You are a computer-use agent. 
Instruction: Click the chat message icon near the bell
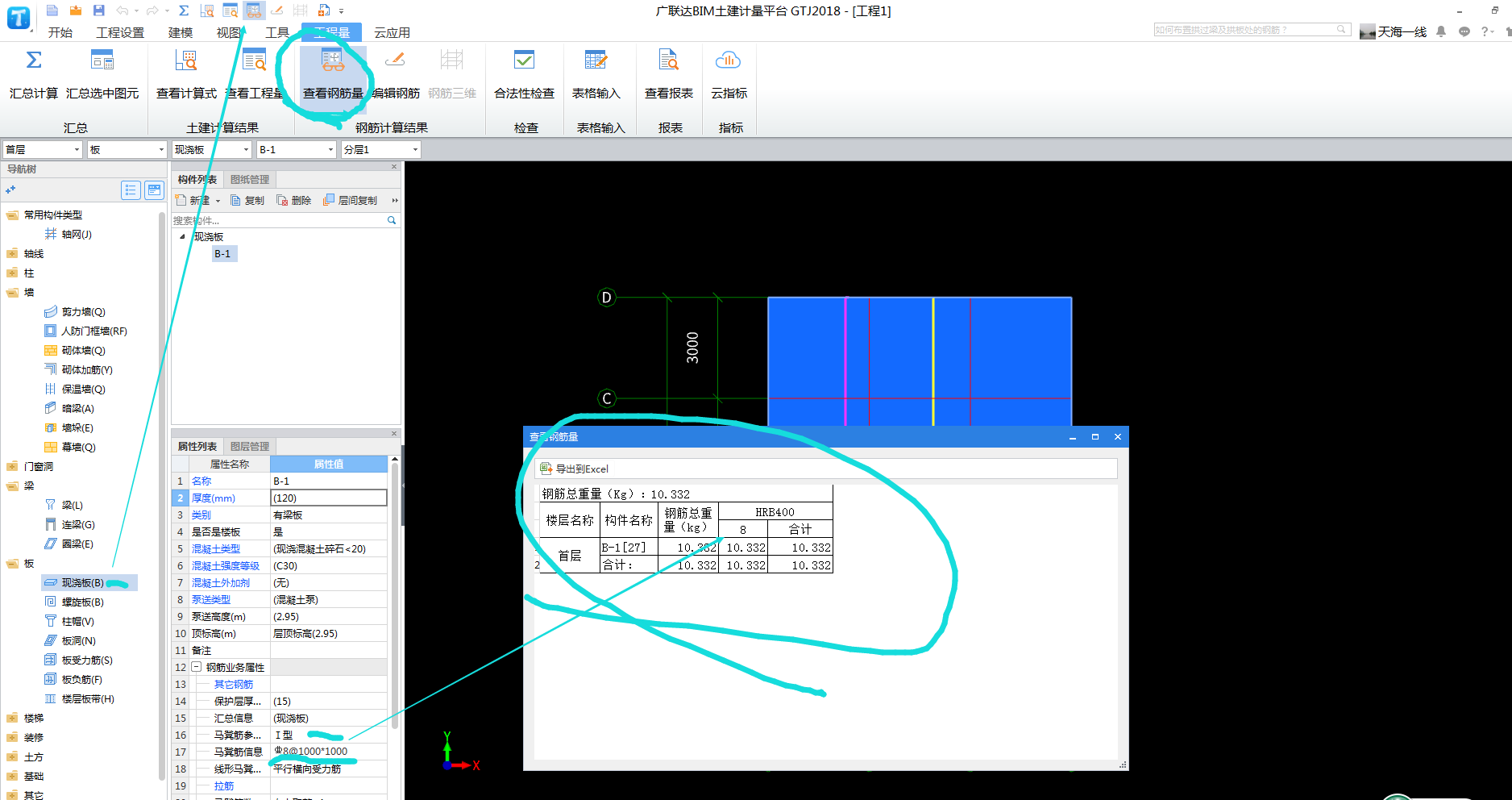1464,31
